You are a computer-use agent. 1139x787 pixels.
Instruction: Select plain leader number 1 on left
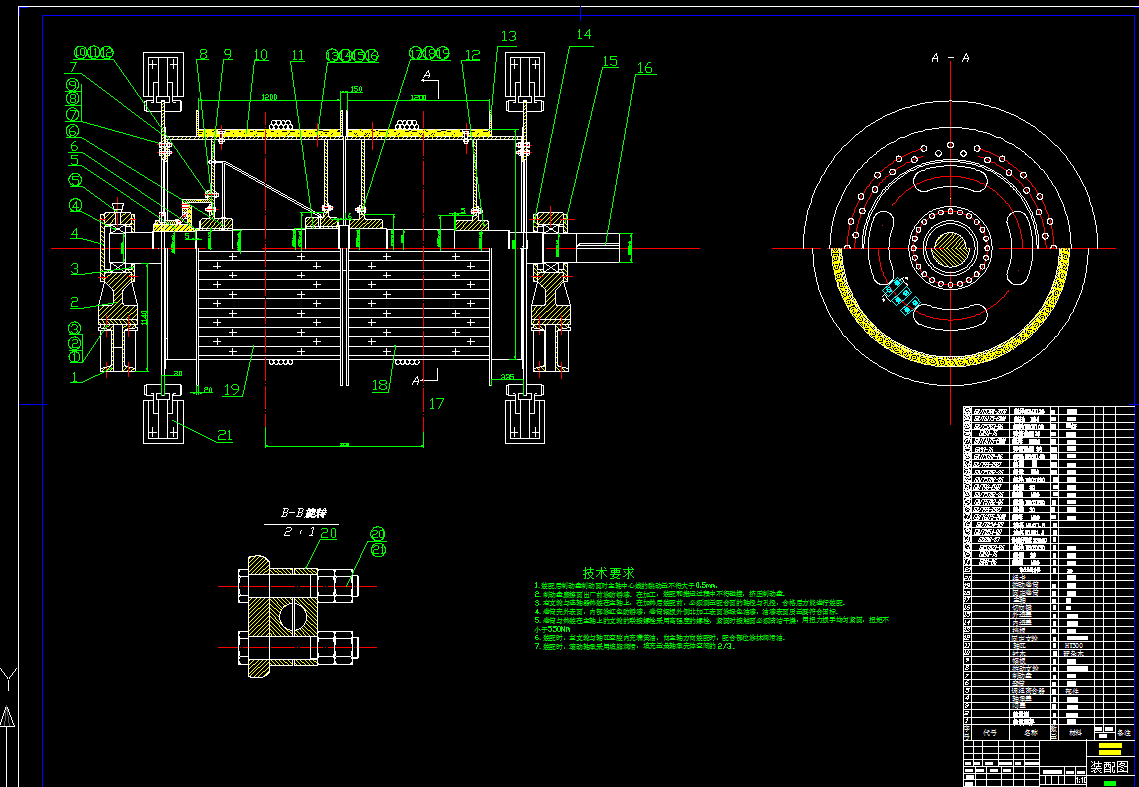73,376
